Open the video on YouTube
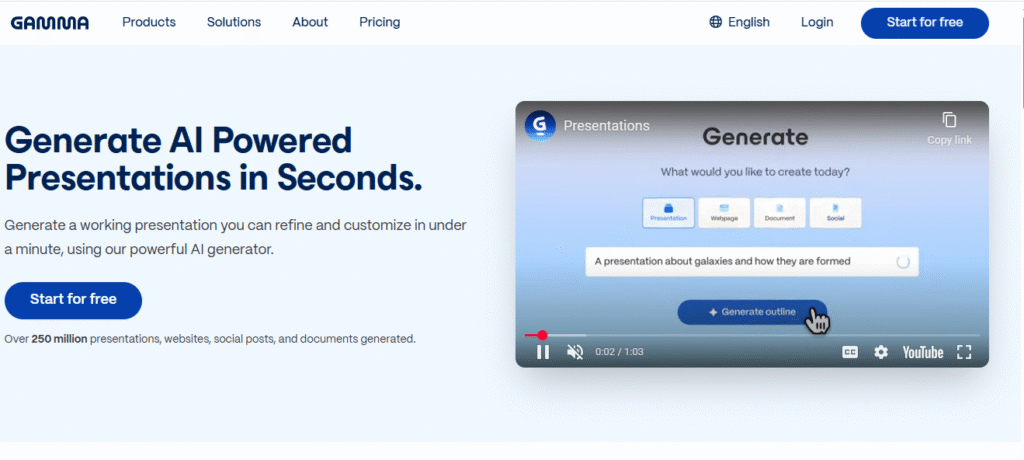Image resolution: width=1024 pixels, height=460 pixels. (923, 352)
